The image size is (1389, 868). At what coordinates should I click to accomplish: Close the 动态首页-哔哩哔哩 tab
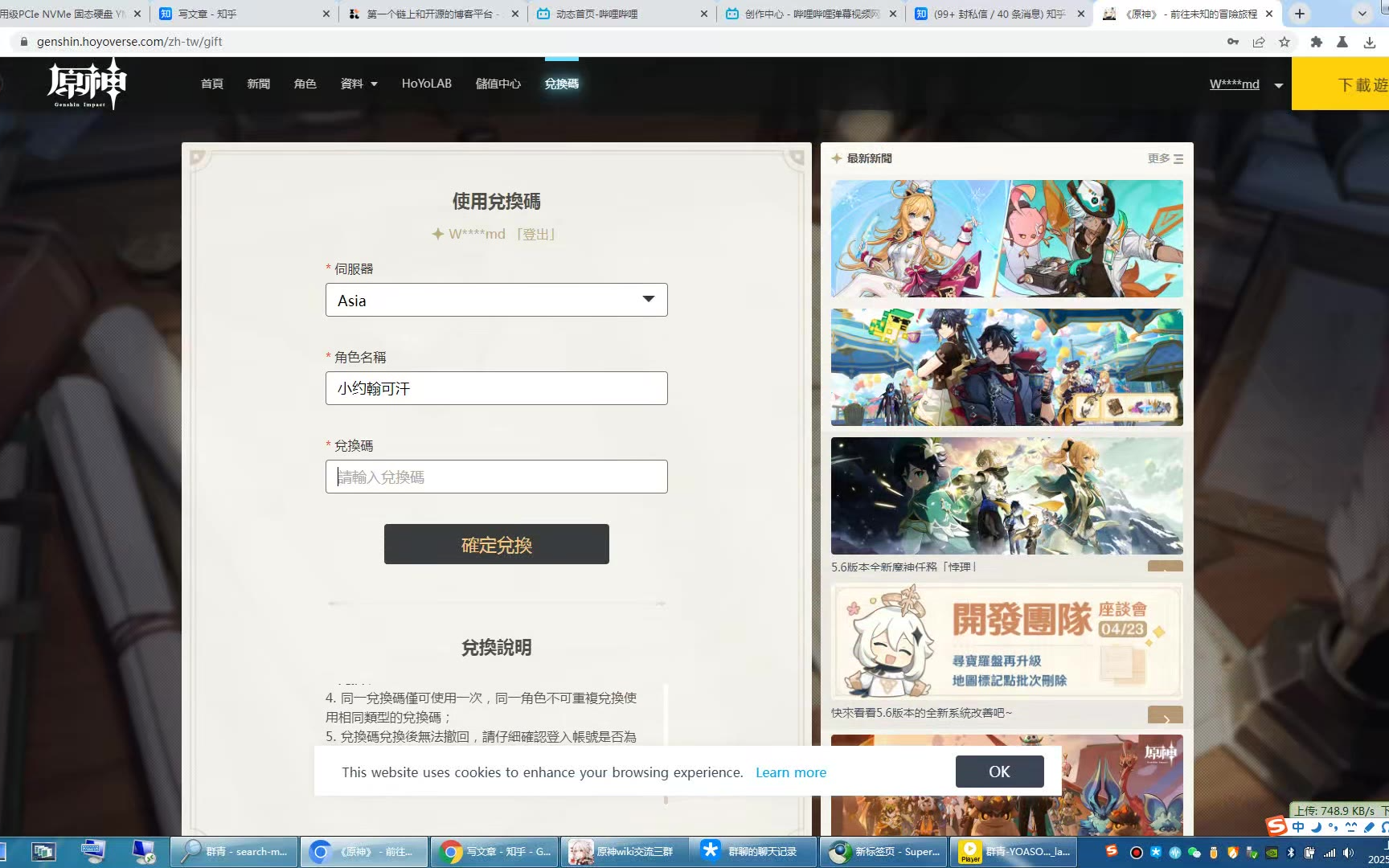(x=704, y=14)
